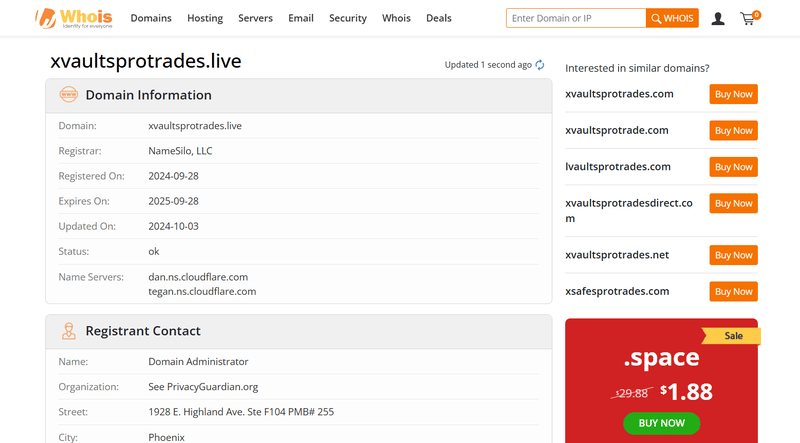Open the Security menu

pyautogui.click(x=348, y=18)
